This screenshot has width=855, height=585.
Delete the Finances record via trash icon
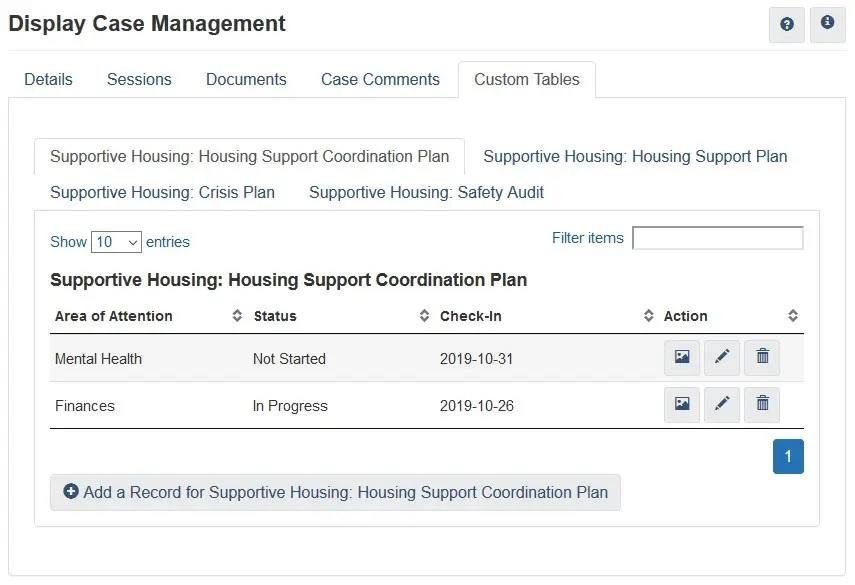(x=762, y=404)
